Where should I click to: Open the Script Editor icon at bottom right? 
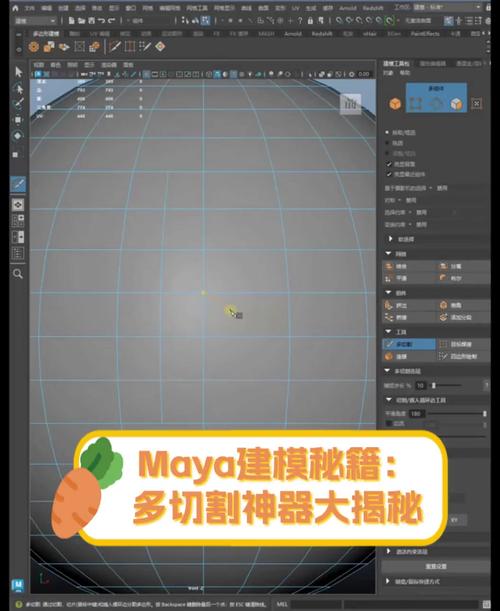(x=486, y=604)
